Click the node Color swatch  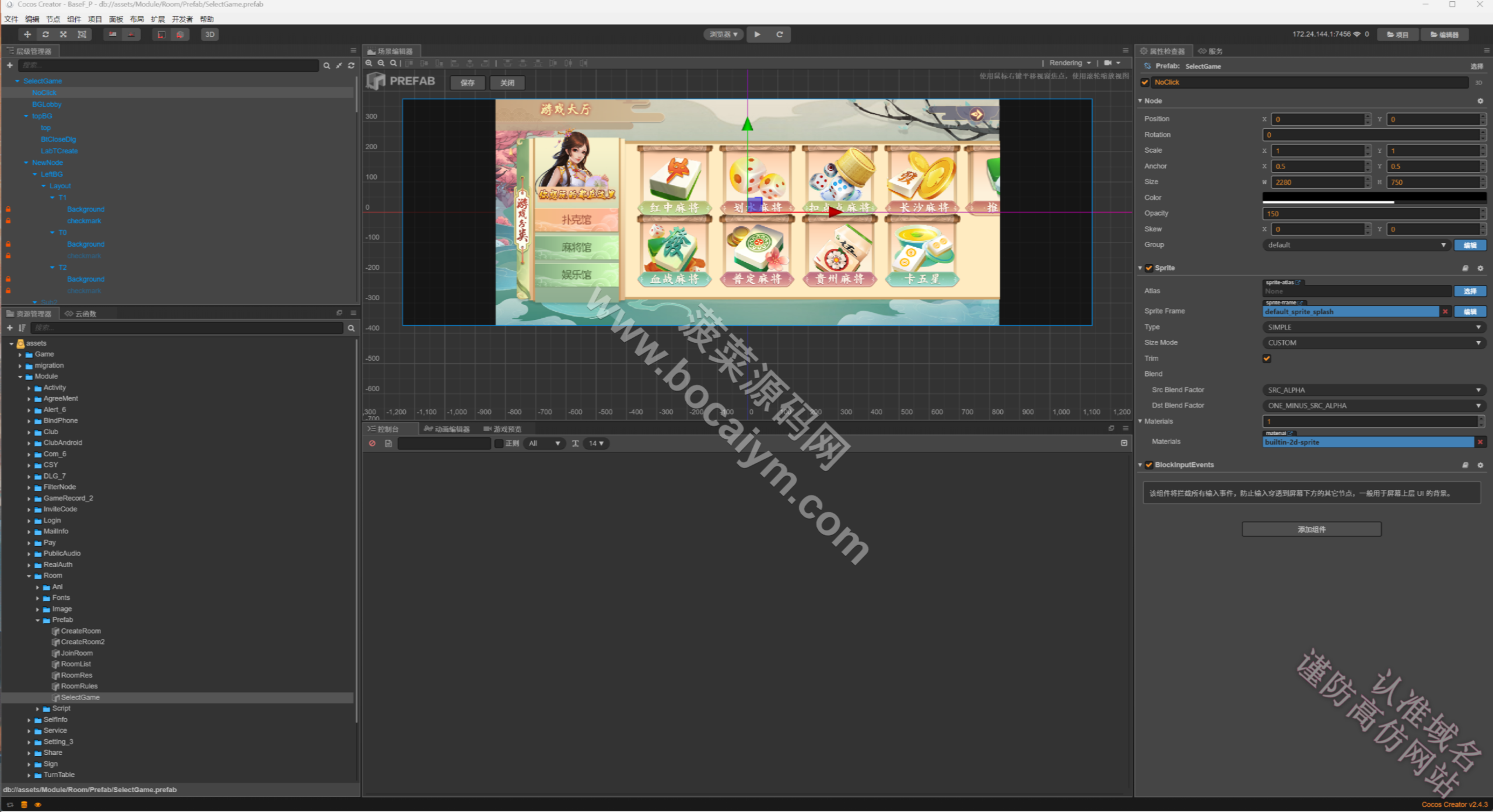1374,198
